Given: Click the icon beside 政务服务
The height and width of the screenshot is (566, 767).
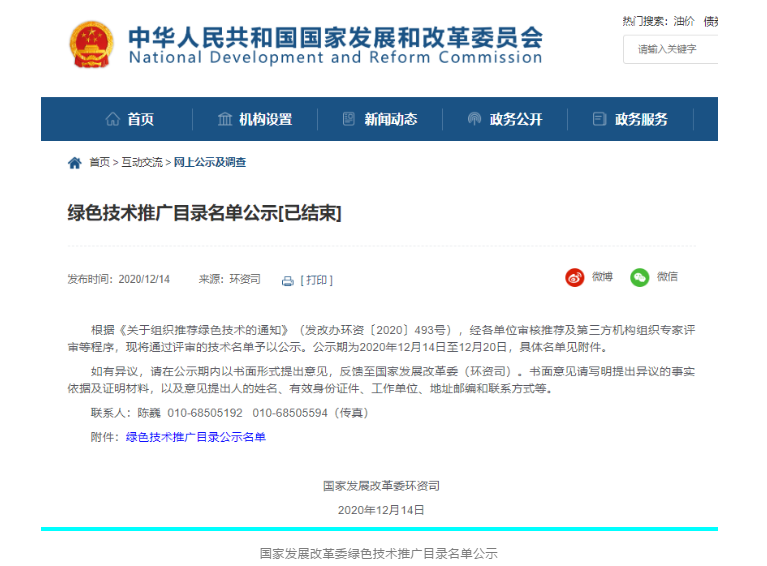Looking at the screenshot, I should click(x=599, y=119).
